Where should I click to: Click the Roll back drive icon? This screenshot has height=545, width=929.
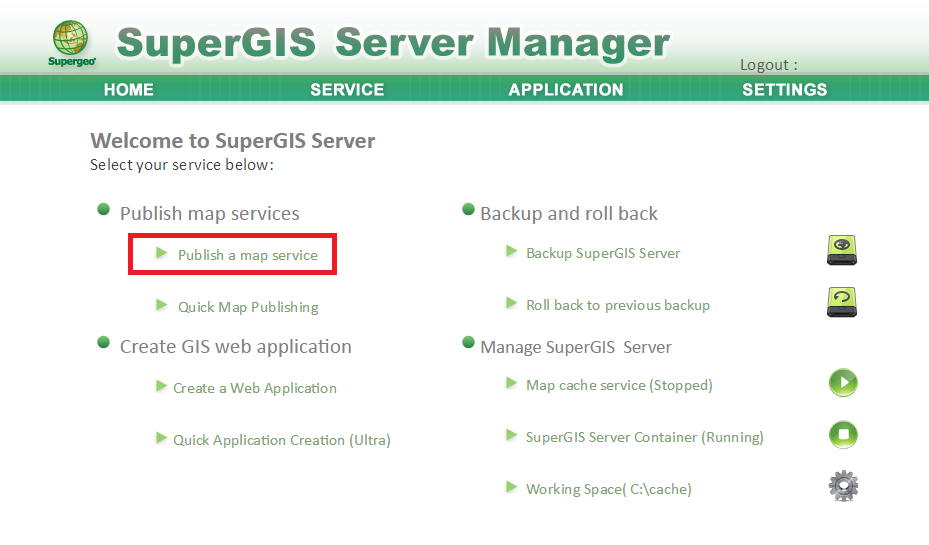tap(842, 302)
